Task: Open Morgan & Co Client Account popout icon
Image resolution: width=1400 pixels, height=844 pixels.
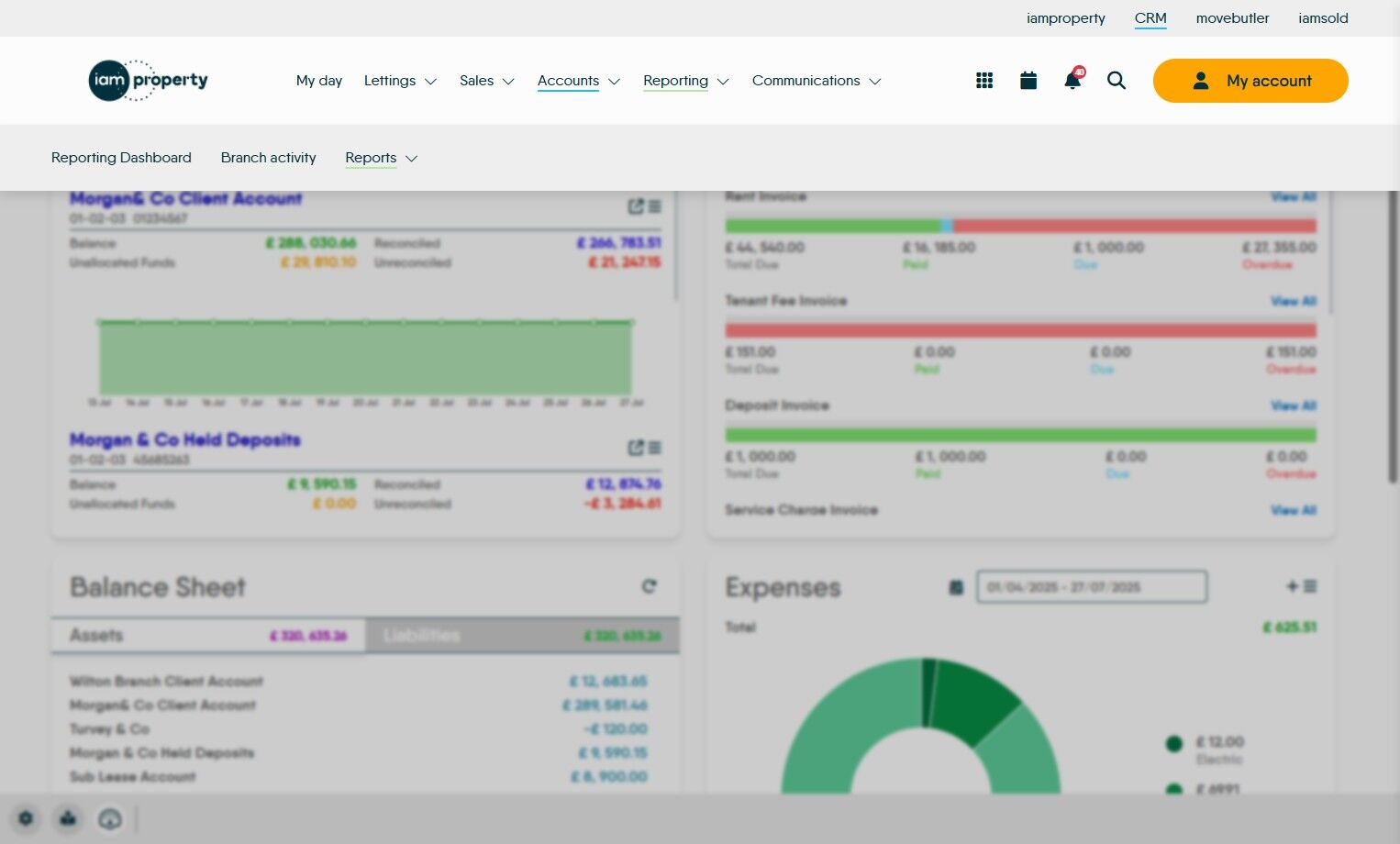Action: [x=636, y=206]
